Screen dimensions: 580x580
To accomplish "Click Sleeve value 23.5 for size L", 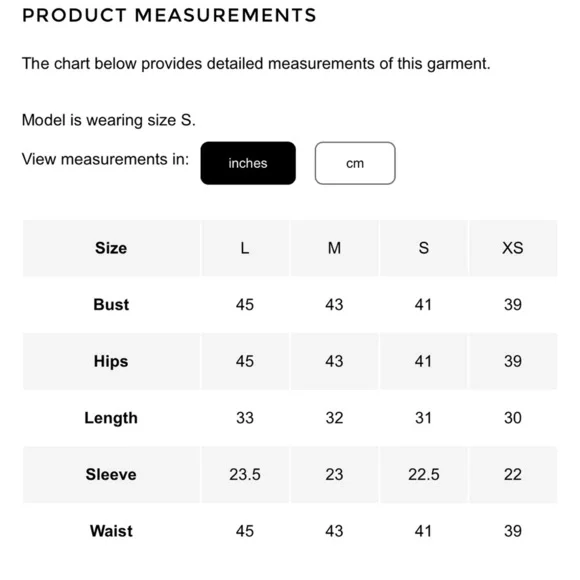I will [x=245, y=475].
